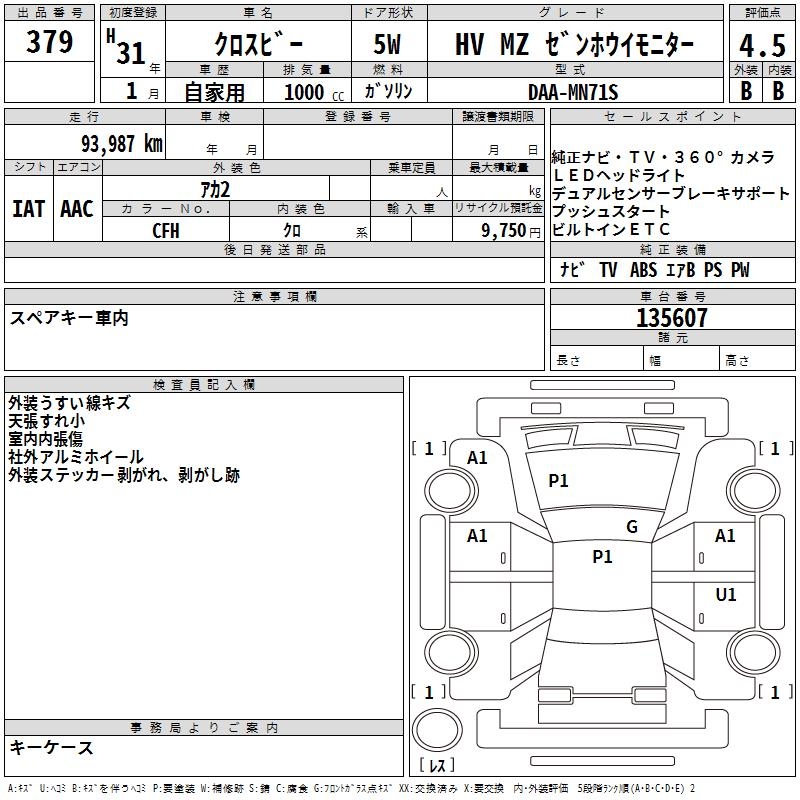Click displacement value 1000 cc
Viewport: 800px width, 800px height.
[x=314, y=92]
